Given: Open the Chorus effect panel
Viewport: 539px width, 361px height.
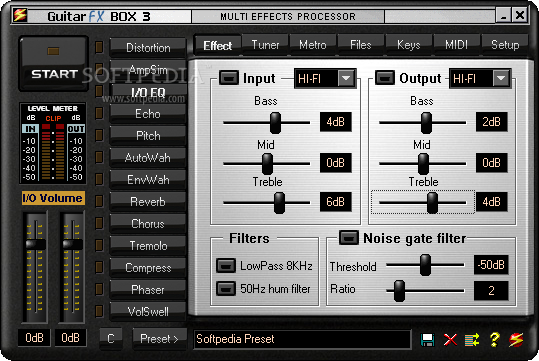Looking at the screenshot, I should point(148,223).
